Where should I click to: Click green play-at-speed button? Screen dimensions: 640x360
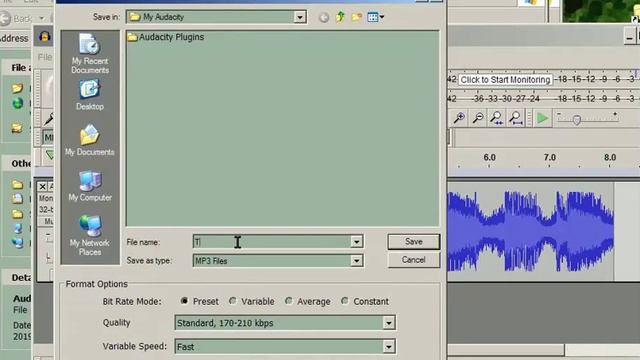click(x=542, y=118)
